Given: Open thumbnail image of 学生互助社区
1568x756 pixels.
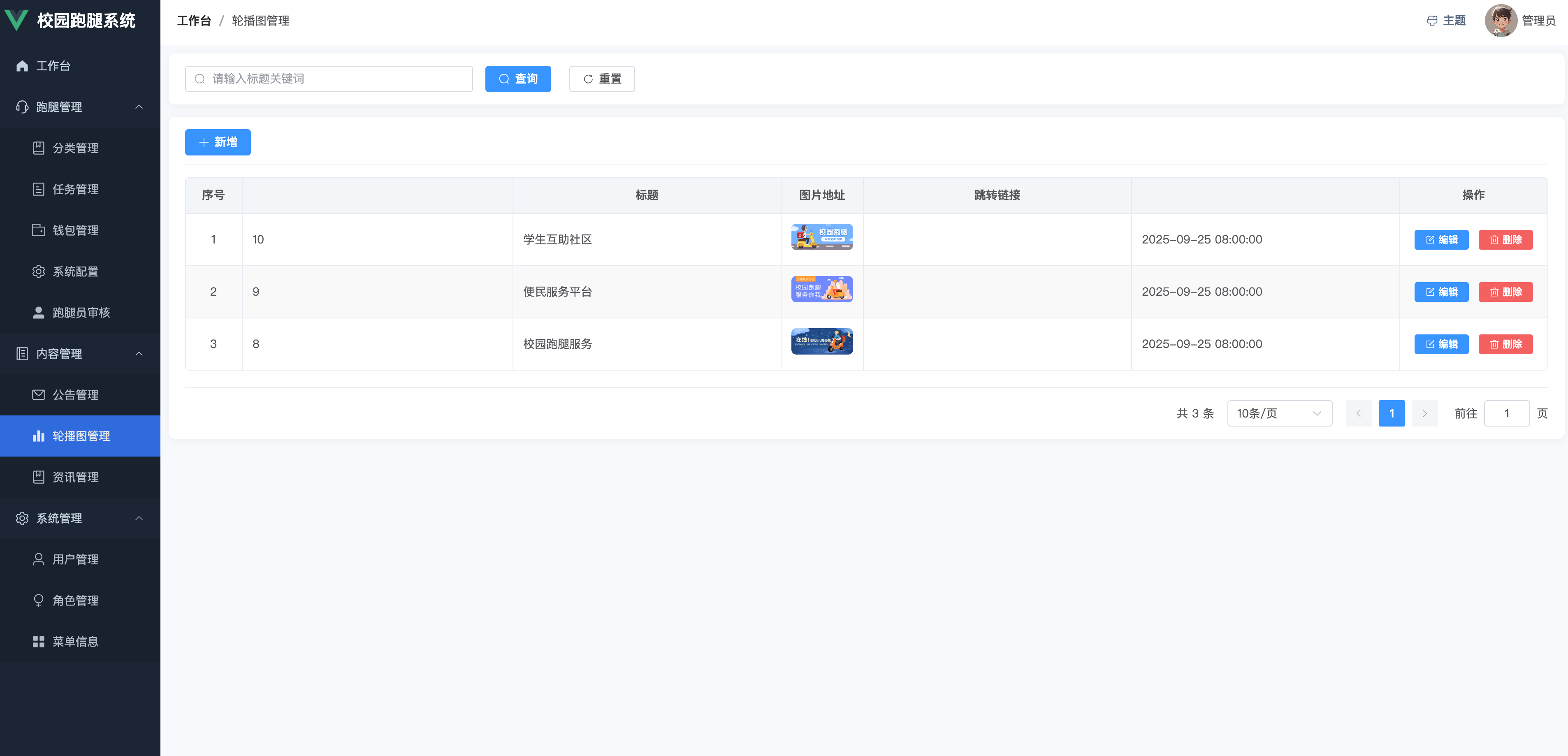Looking at the screenshot, I should coord(821,237).
